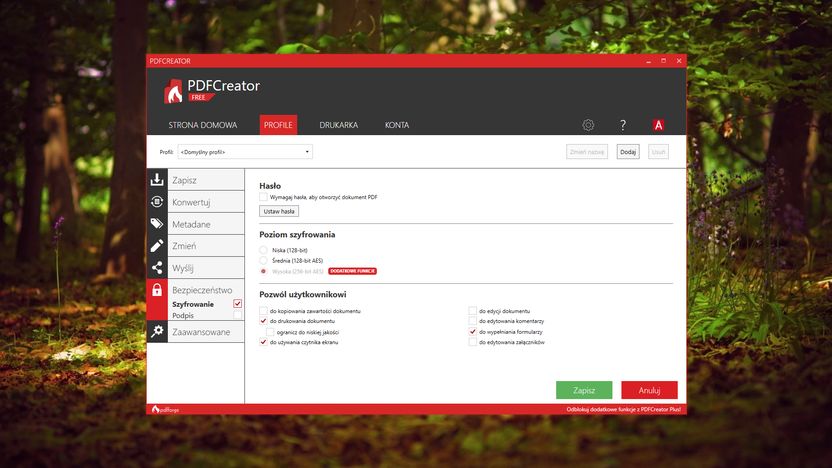The image size is (832, 468).
Task: Select Niska (128-bit) encryption level
Action: tap(263, 250)
